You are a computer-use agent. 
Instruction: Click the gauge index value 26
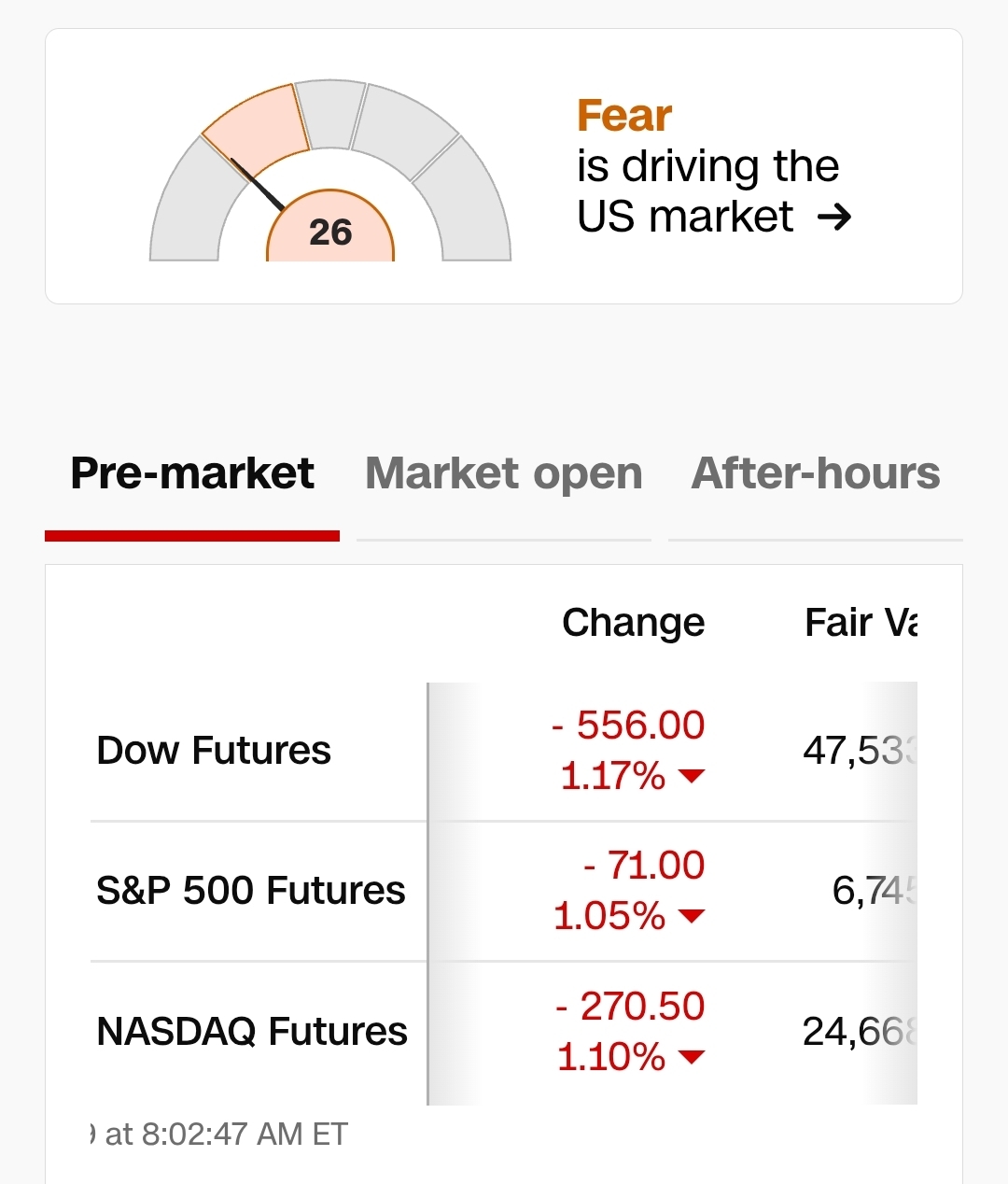330,233
